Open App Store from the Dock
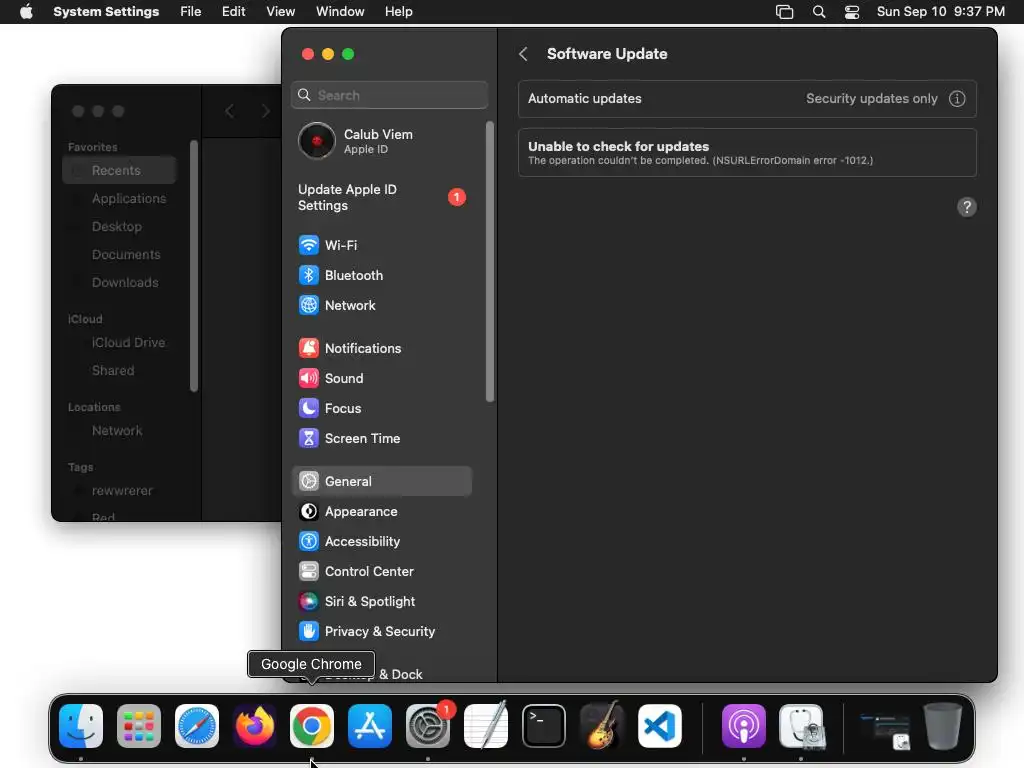 [x=370, y=726]
